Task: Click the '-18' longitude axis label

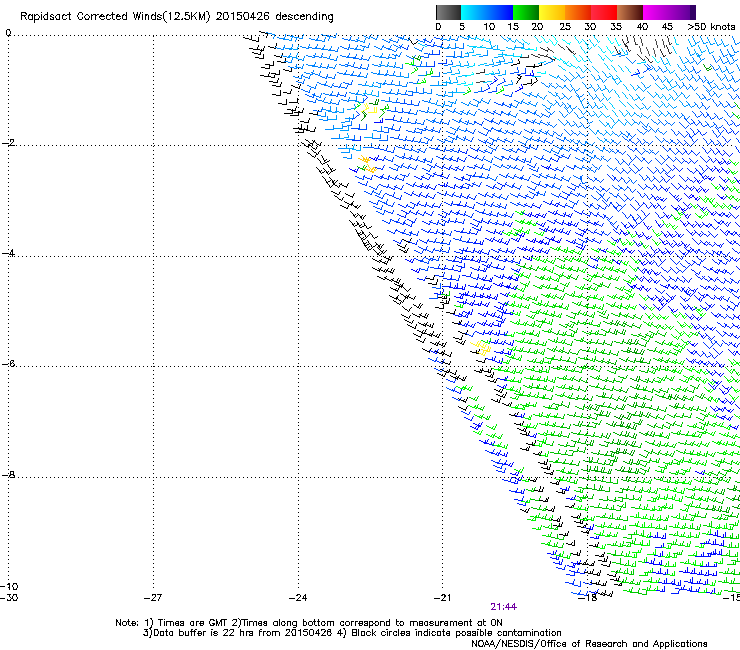Action: (587, 598)
